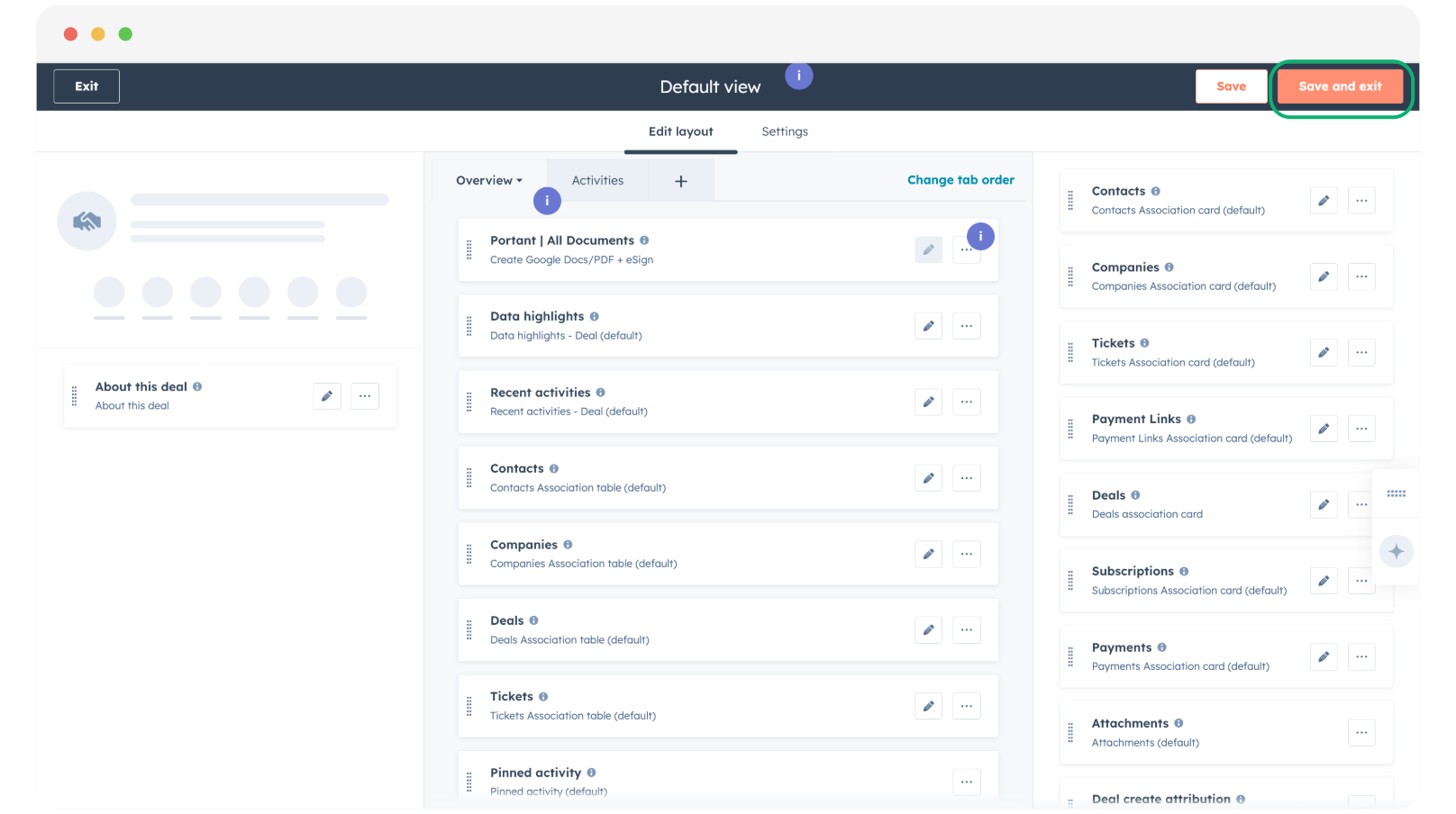
Task: Open more options for Pinned activity card
Action: (x=966, y=782)
